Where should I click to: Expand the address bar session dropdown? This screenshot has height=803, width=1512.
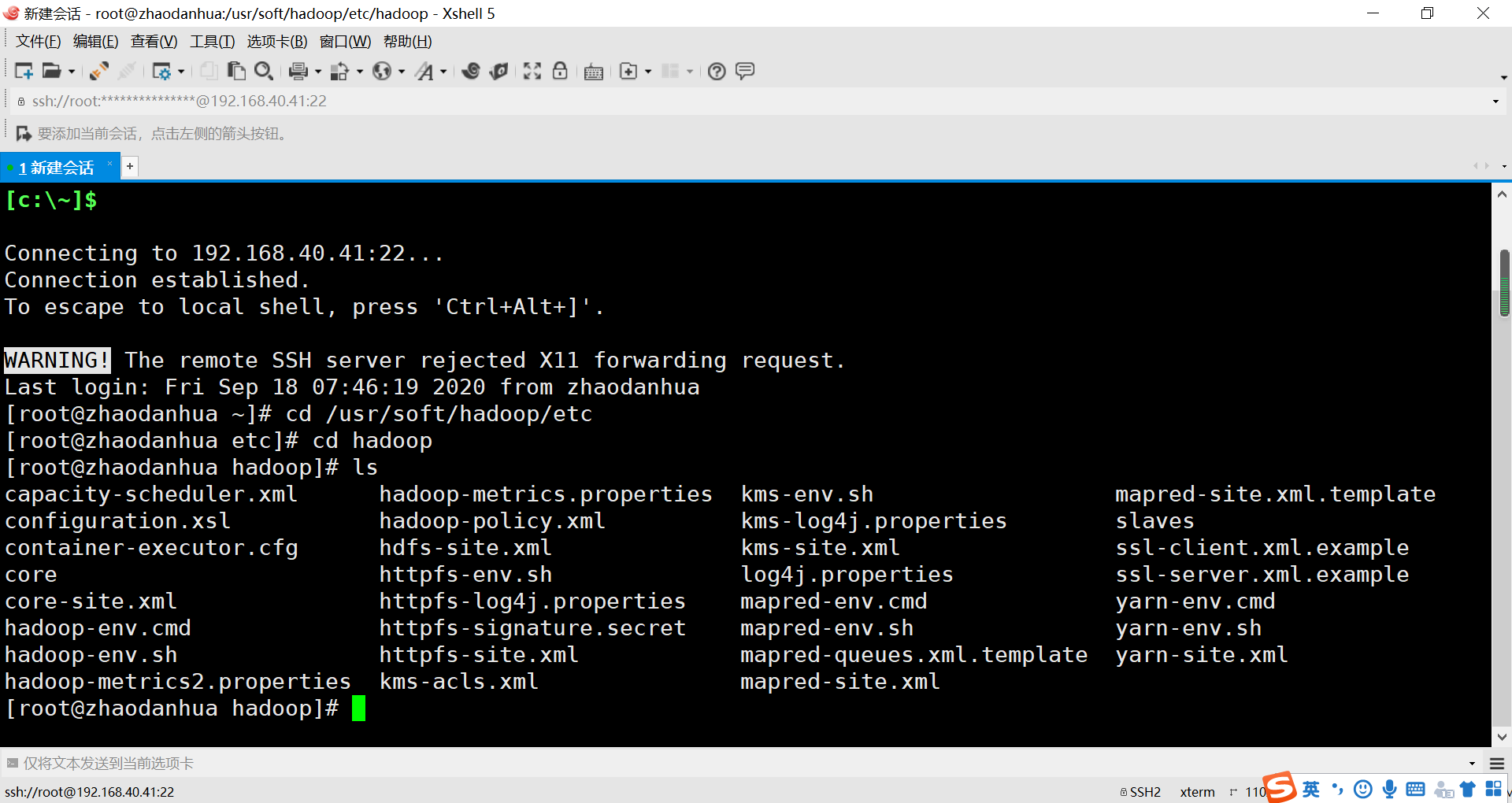[x=1495, y=101]
